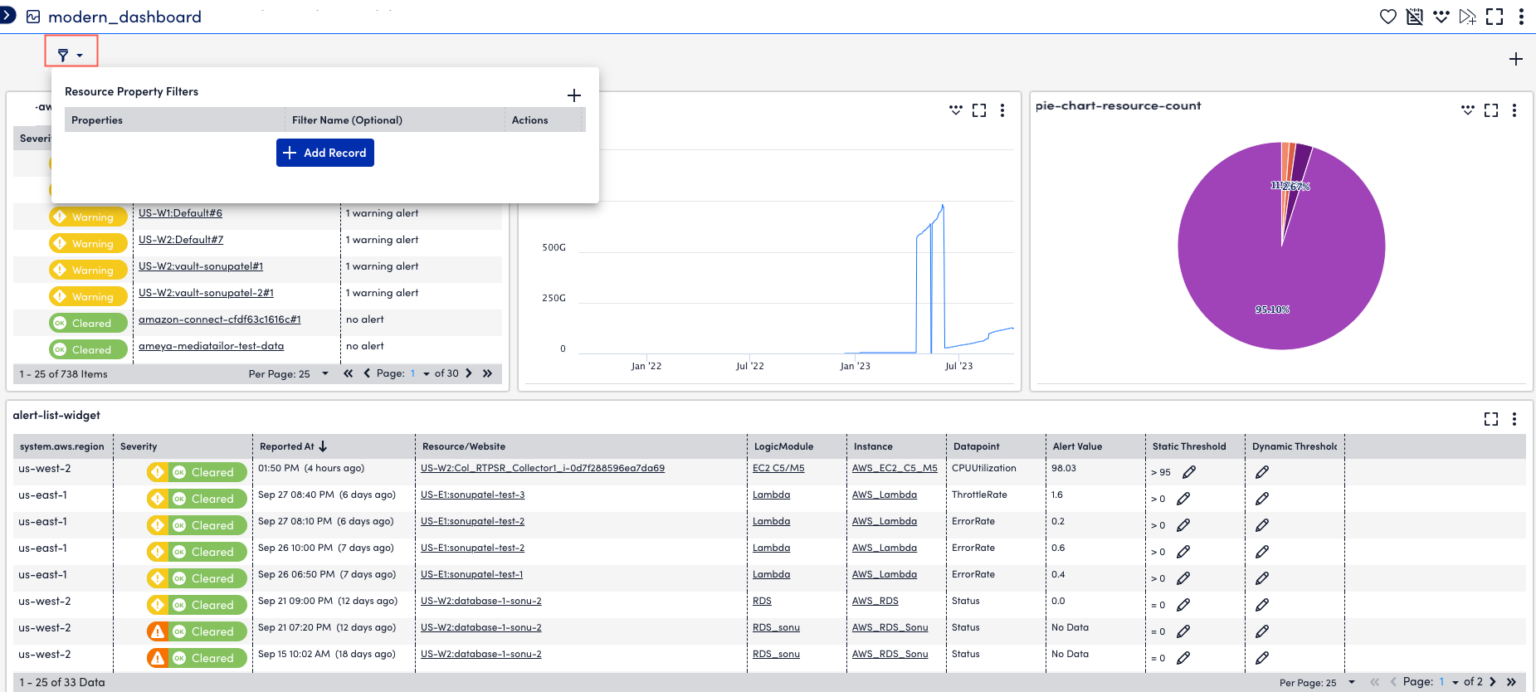Screen dimensions: 1536x692
Task: Click the add widget plus icon below the toolbar
Action: (x=1517, y=58)
